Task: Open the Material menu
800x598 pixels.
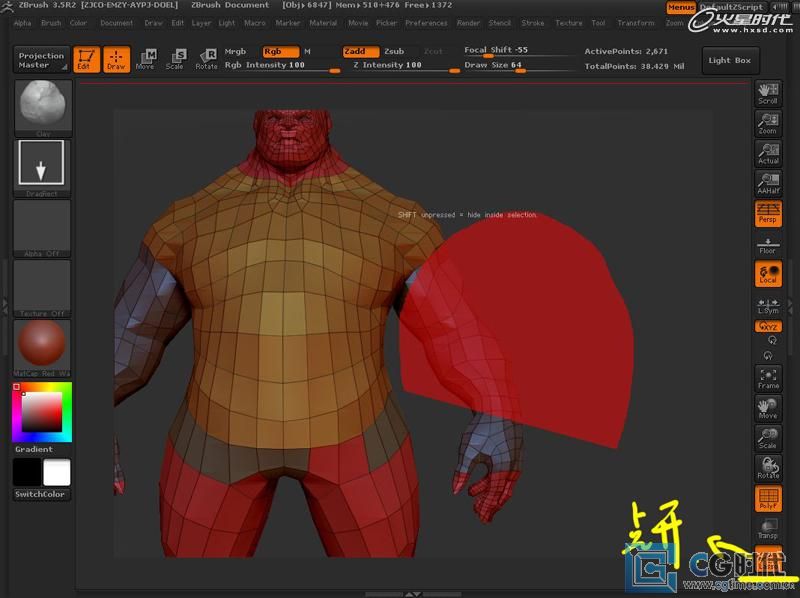Action: point(323,23)
